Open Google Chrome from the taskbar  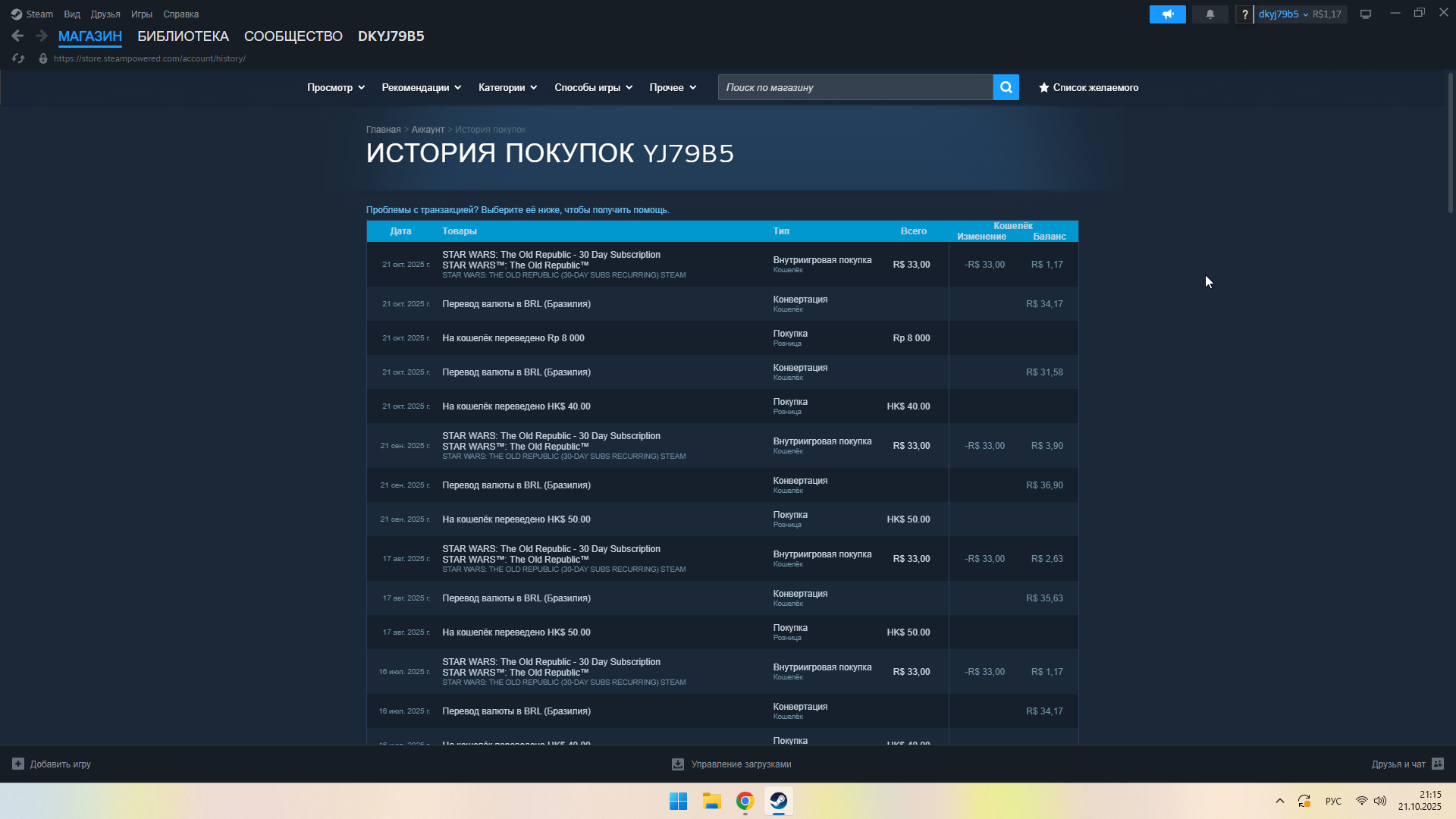[745, 801]
